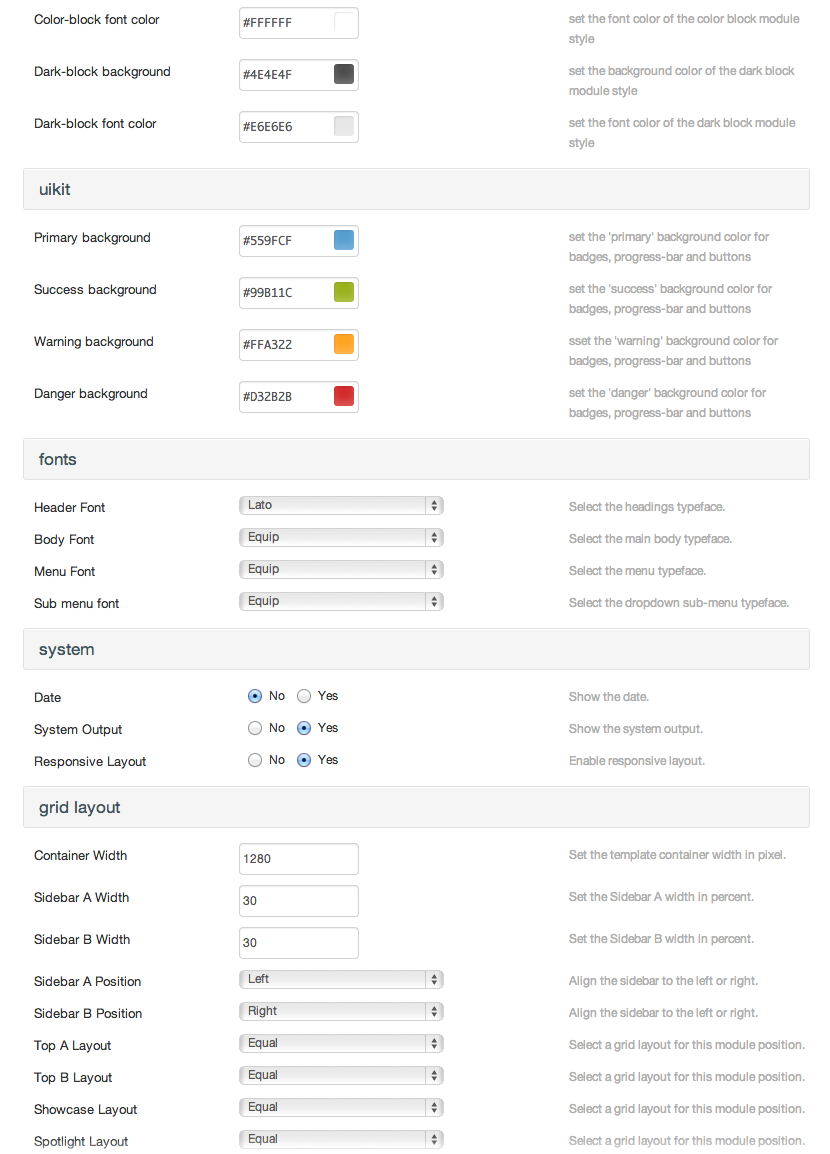Click the Primary background label

pyautogui.click(x=92, y=238)
